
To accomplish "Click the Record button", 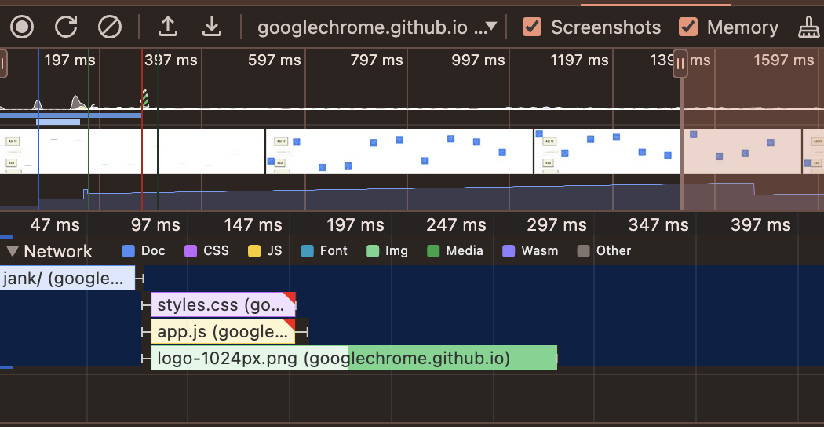I will [22, 27].
